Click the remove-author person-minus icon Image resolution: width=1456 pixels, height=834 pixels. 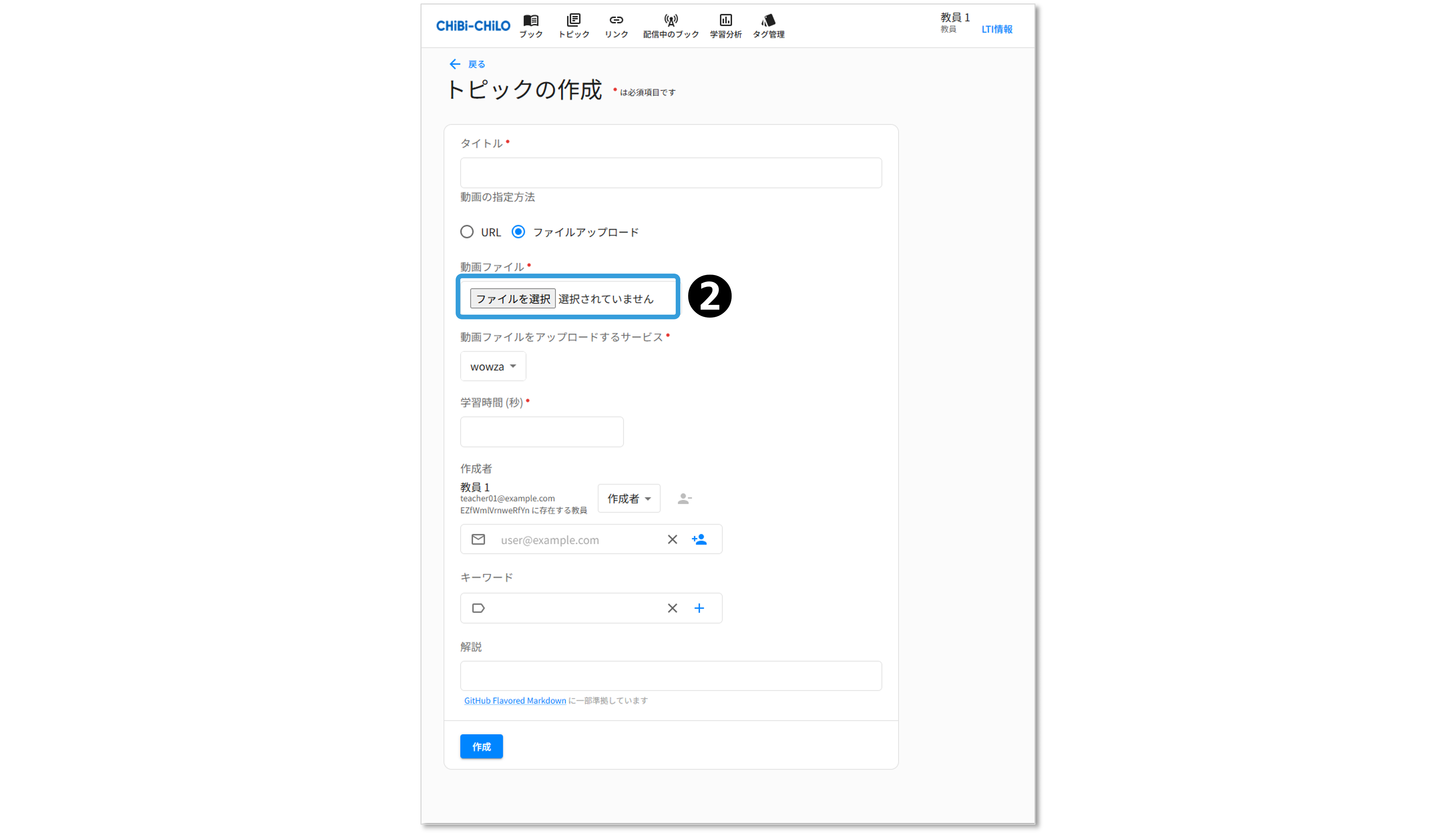(684, 499)
